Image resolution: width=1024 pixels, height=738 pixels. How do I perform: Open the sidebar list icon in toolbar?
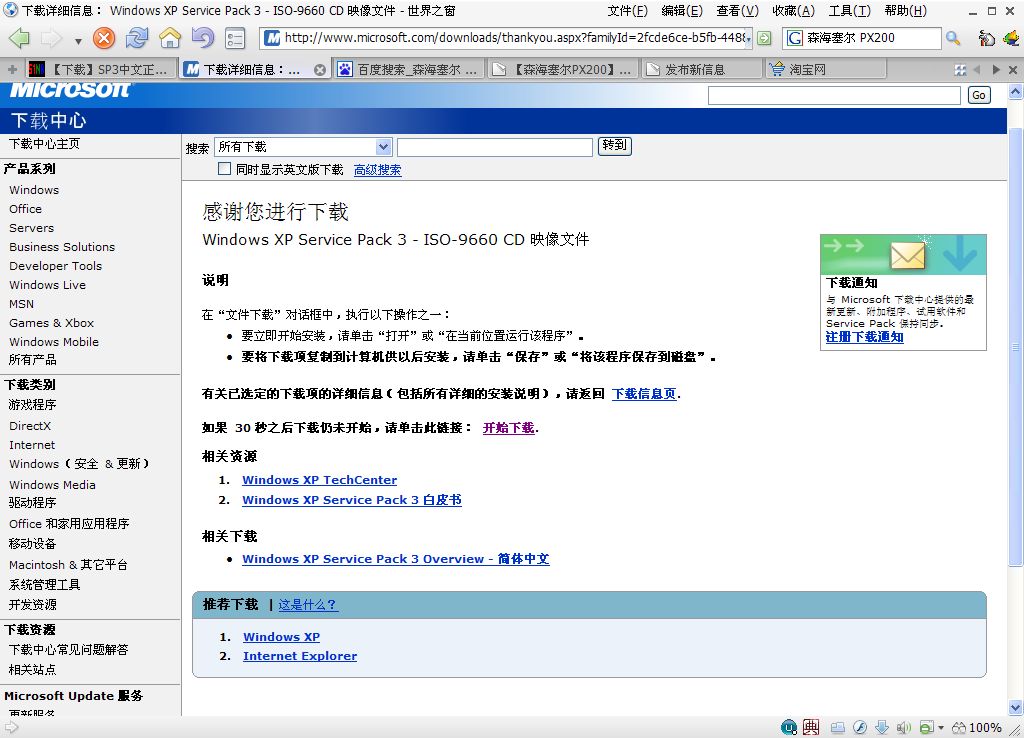pyautogui.click(x=234, y=39)
